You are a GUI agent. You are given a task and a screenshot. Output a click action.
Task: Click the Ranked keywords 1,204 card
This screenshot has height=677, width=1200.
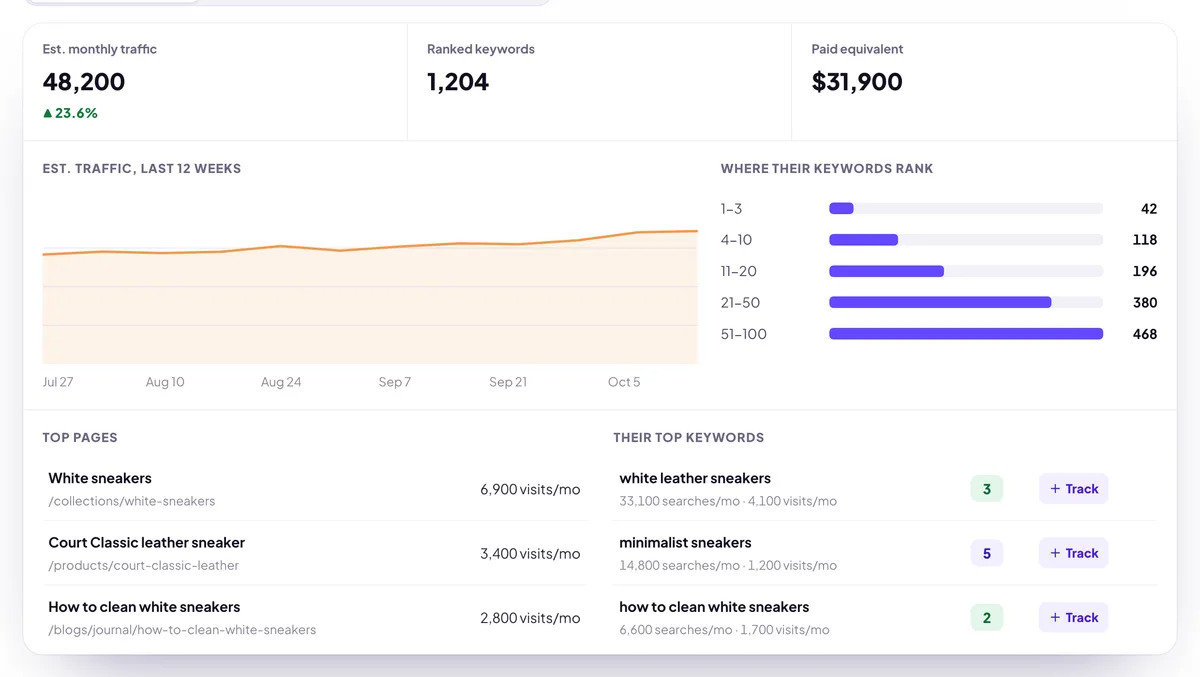click(599, 82)
